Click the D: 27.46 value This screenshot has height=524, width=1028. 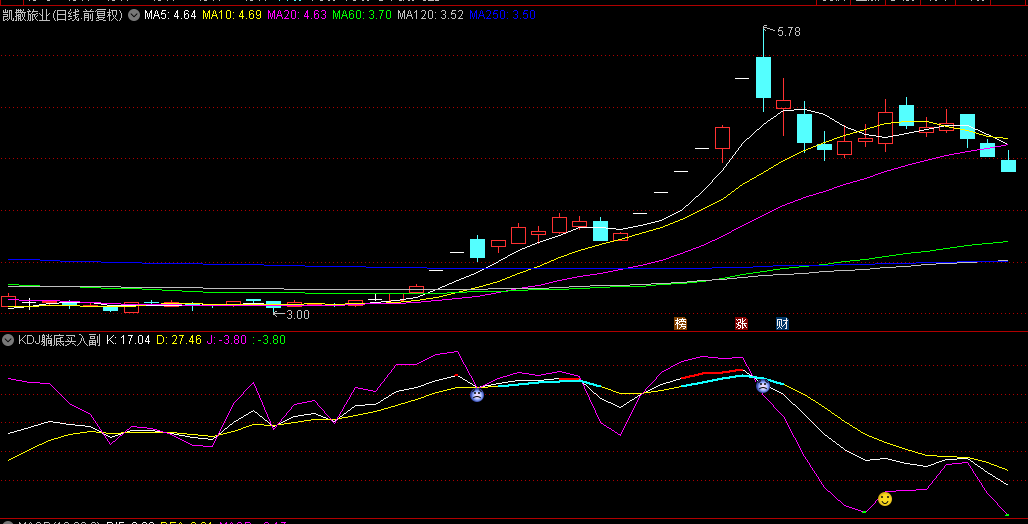(x=178, y=340)
